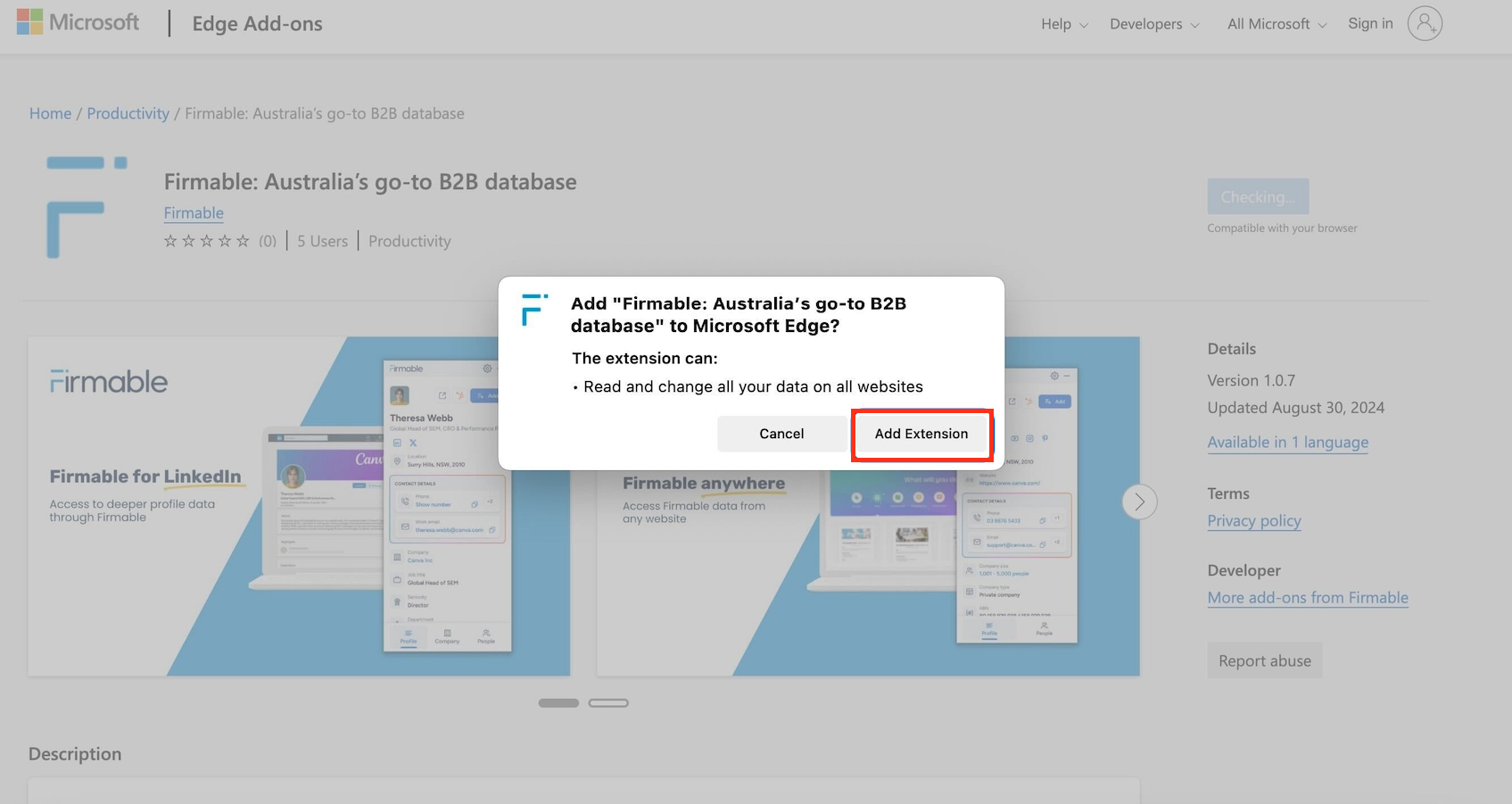The image size is (1512, 804).
Task: Visit More add-ons from Firmable
Action: [x=1308, y=597]
